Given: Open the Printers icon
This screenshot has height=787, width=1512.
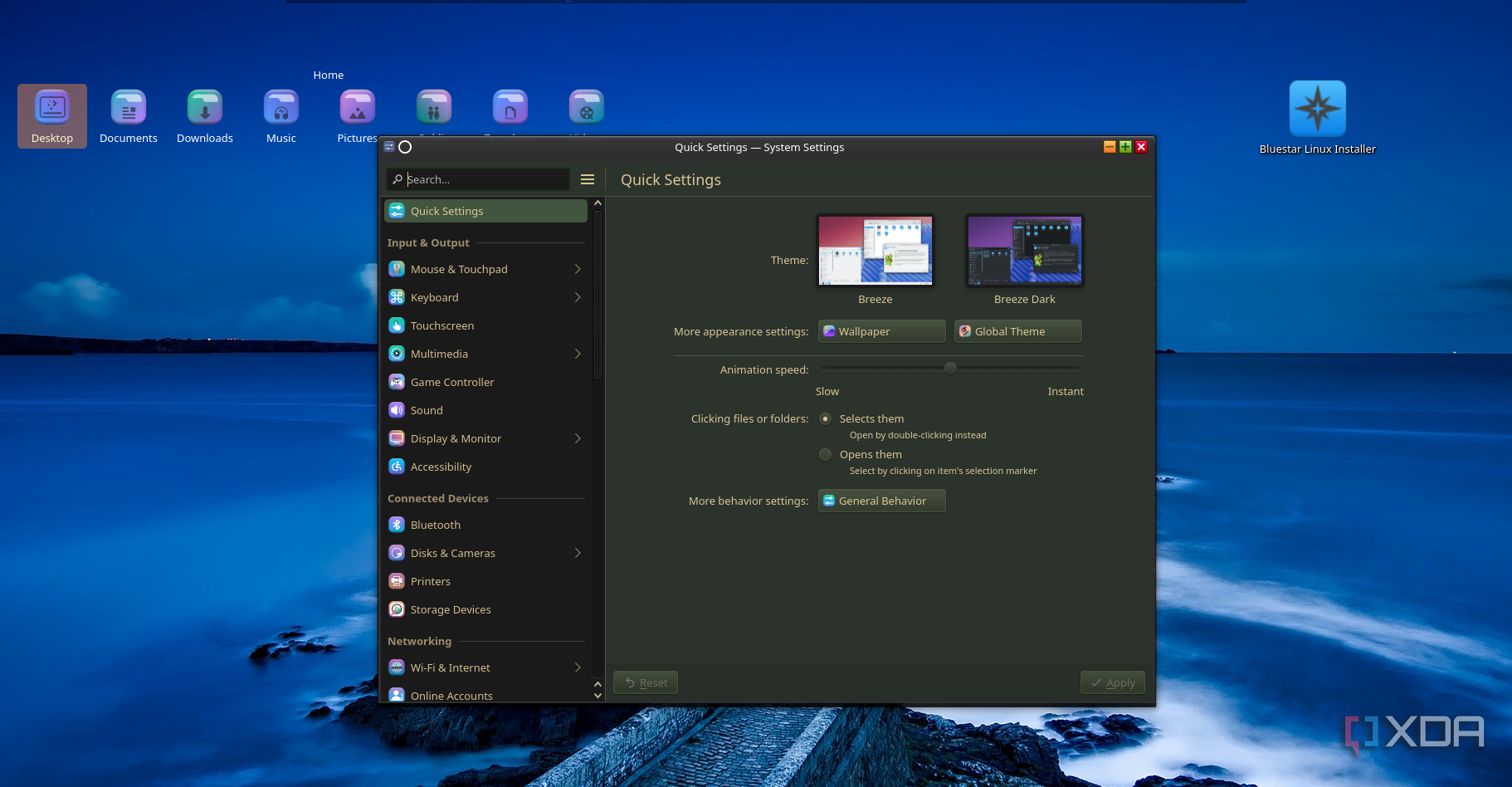Looking at the screenshot, I should tap(397, 581).
